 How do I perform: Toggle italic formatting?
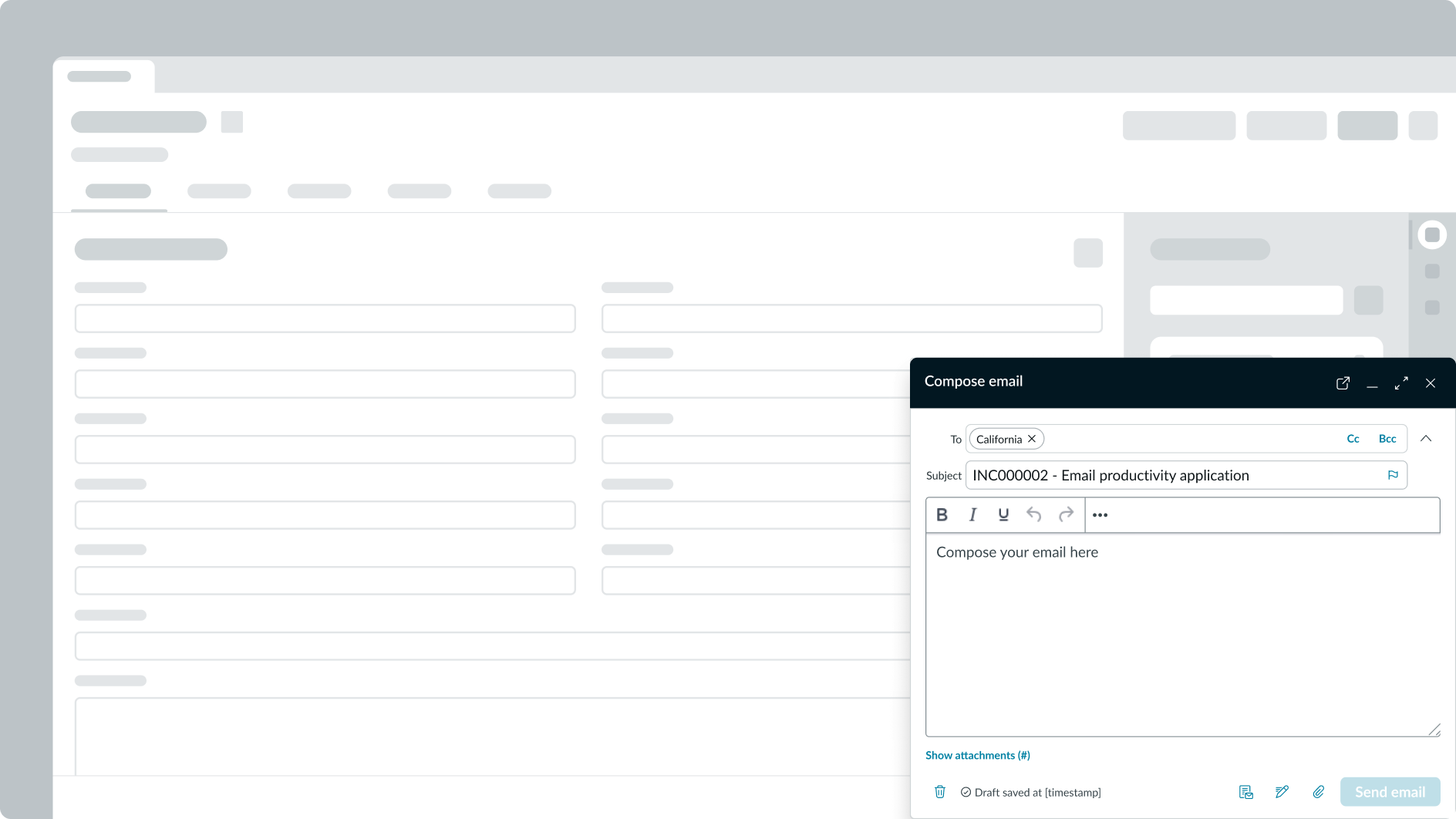(972, 514)
